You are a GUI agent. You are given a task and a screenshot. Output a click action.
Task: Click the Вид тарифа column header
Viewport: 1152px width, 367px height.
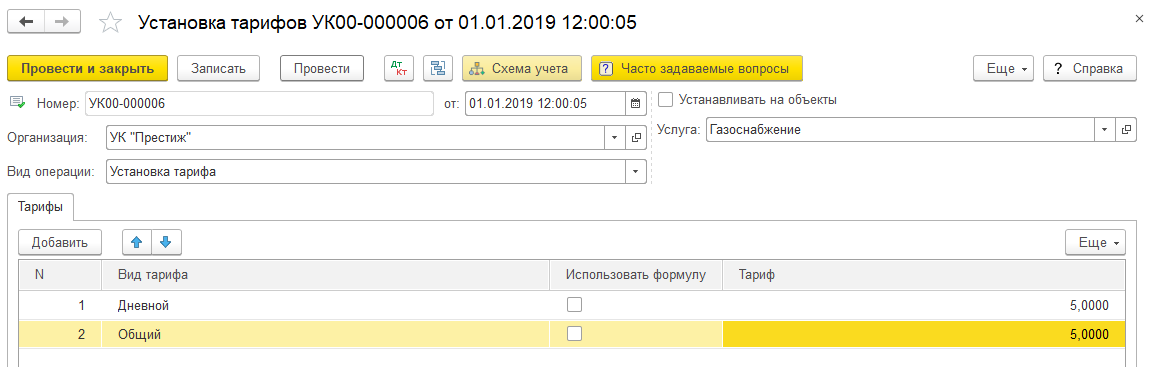(325, 275)
